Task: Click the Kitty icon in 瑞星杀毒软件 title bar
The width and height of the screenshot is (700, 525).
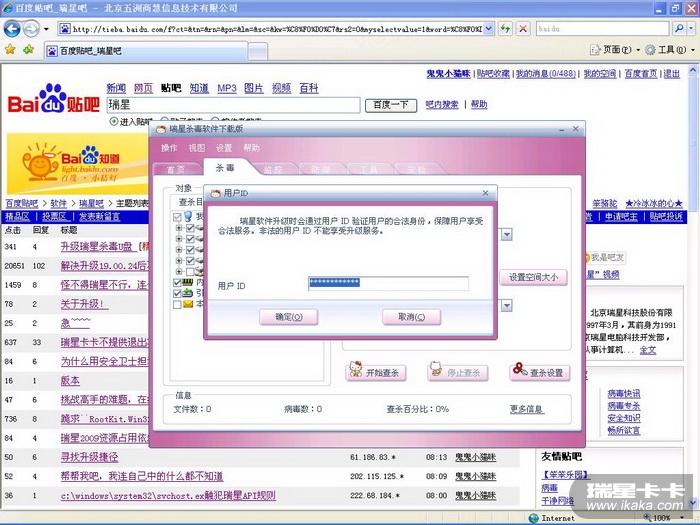Action: [161, 129]
